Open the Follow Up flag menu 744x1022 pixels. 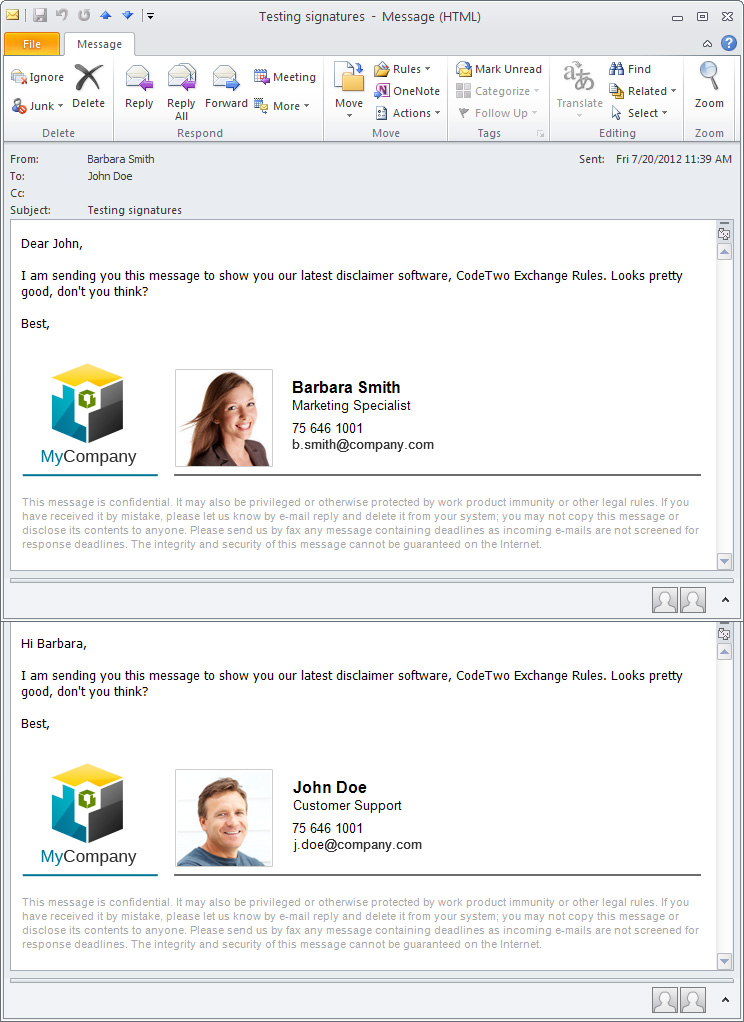tap(497, 113)
